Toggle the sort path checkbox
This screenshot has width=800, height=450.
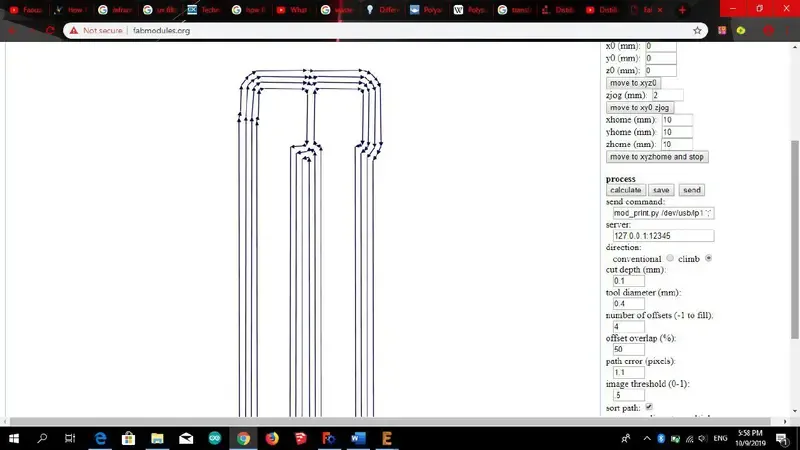[x=648, y=407]
